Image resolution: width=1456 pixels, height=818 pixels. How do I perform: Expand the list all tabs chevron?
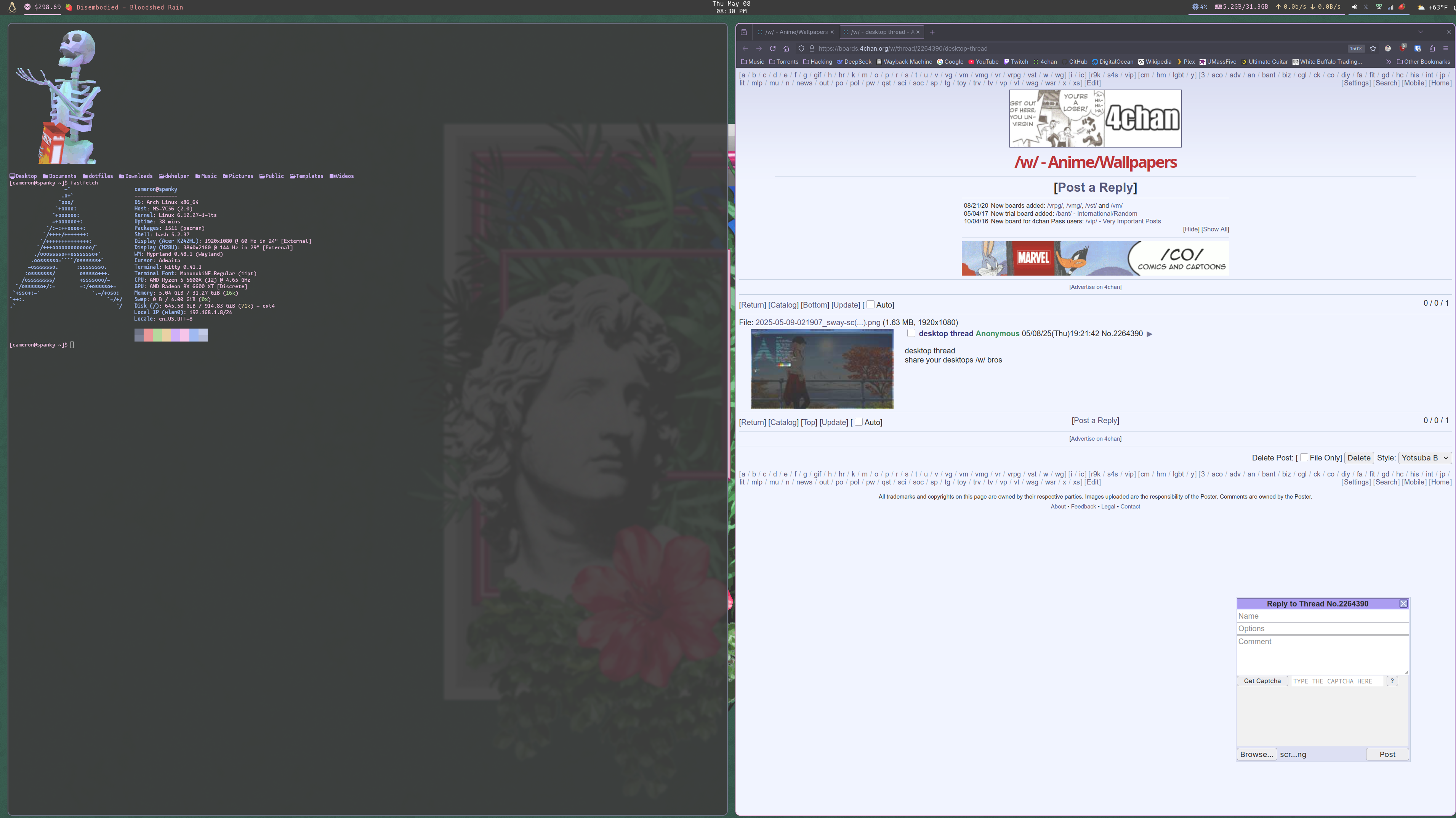[1421, 32]
